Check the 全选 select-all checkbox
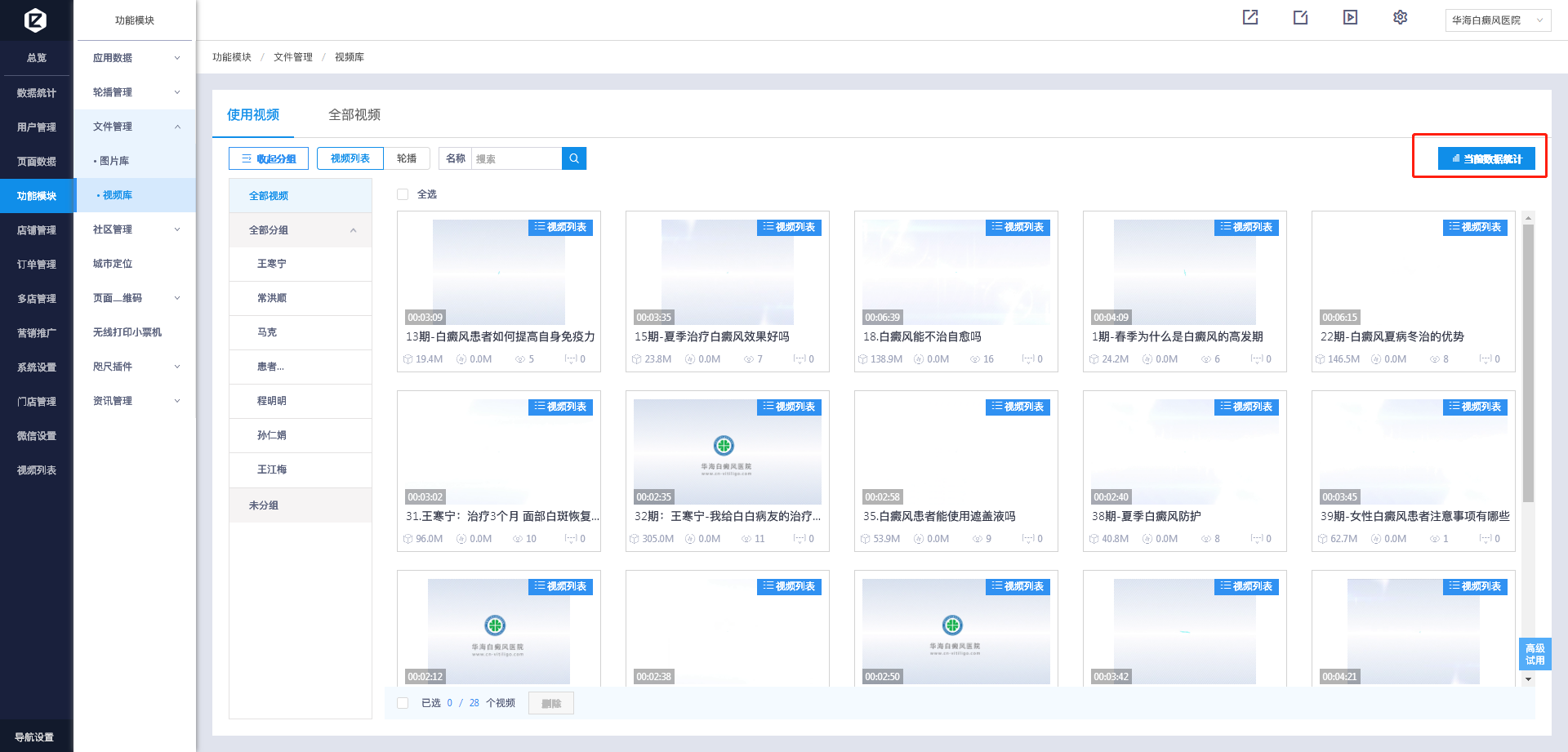The height and width of the screenshot is (752, 1568). tap(403, 194)
